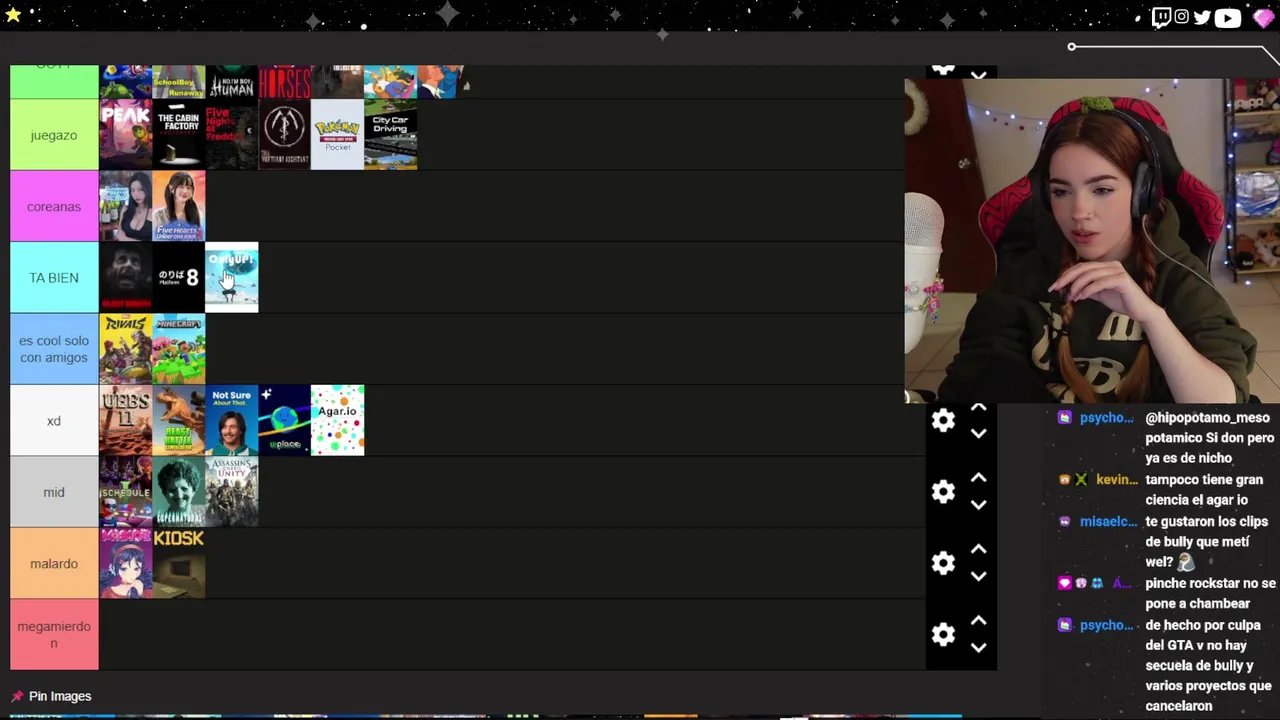Edit the xd tier label
The width and height of the screenshot is (1280, 720).
(54, 420)
